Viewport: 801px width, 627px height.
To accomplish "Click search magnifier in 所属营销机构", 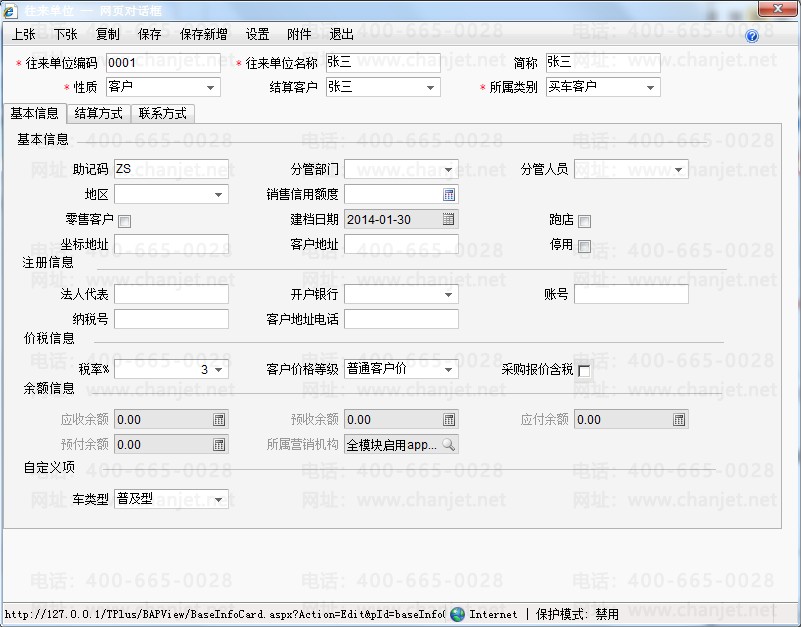I will (x=448, y=445).
